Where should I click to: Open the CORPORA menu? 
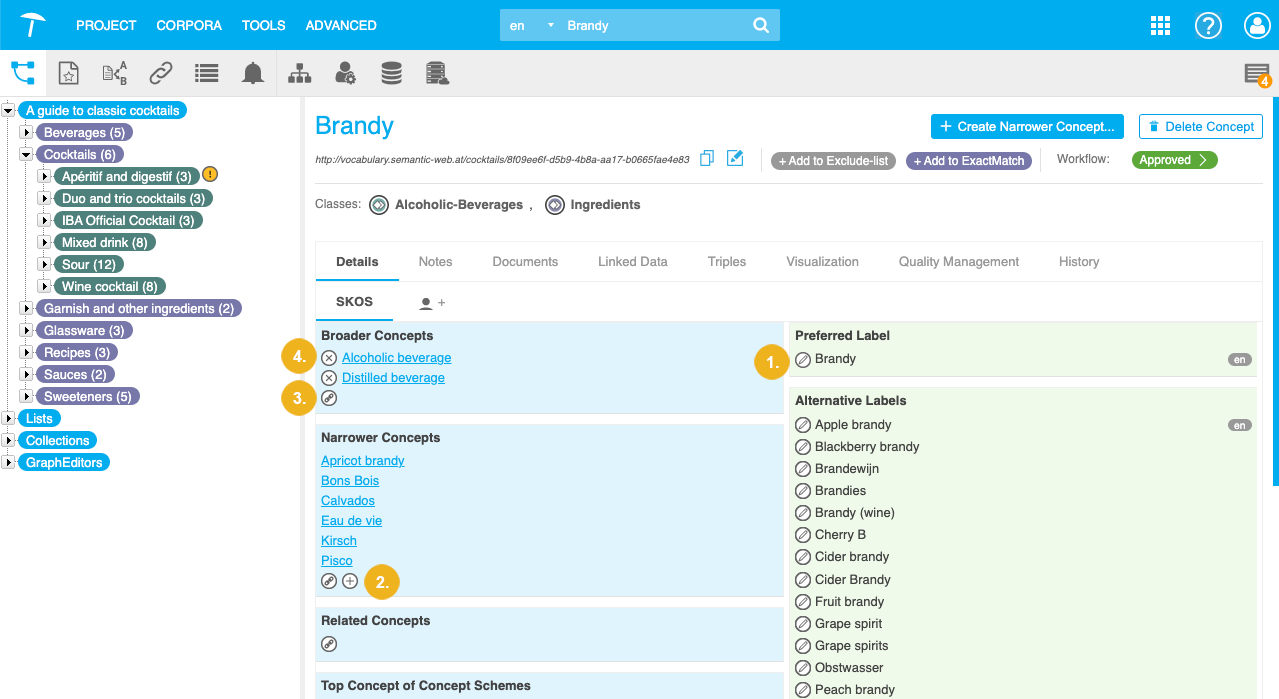coord(189,25)
